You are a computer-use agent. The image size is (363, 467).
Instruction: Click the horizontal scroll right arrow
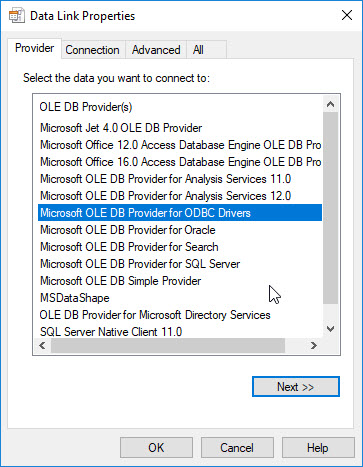coord(314,345)
